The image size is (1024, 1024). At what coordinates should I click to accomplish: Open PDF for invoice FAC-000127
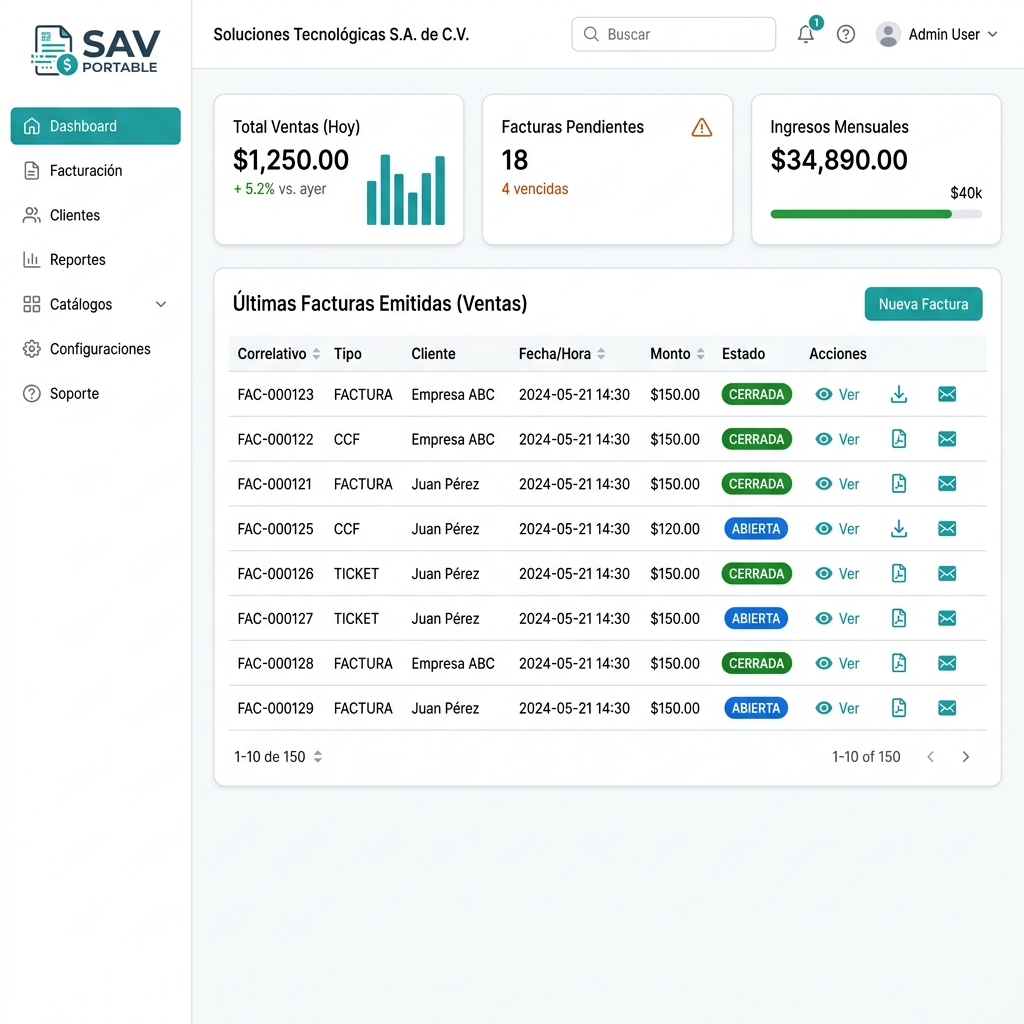[899, 618]
